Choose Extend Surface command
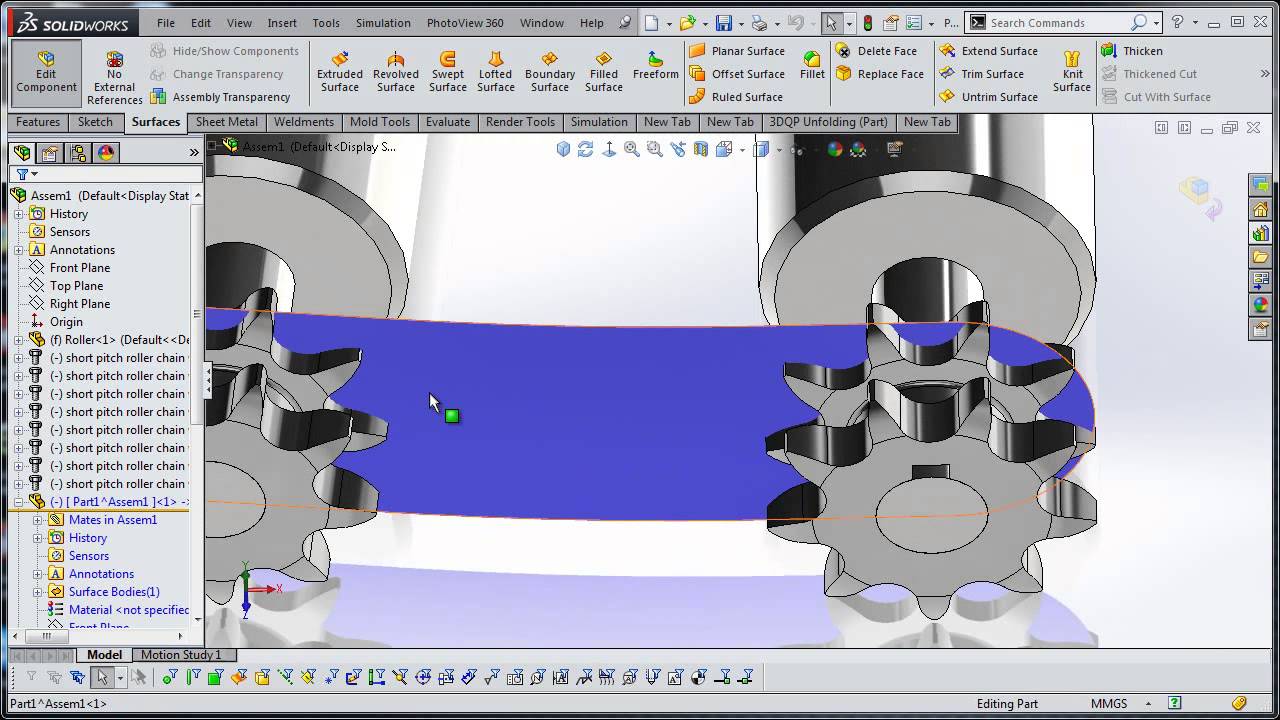This screenshot has width=1280, height=720. pyautogui.click(x=989, y=51)
